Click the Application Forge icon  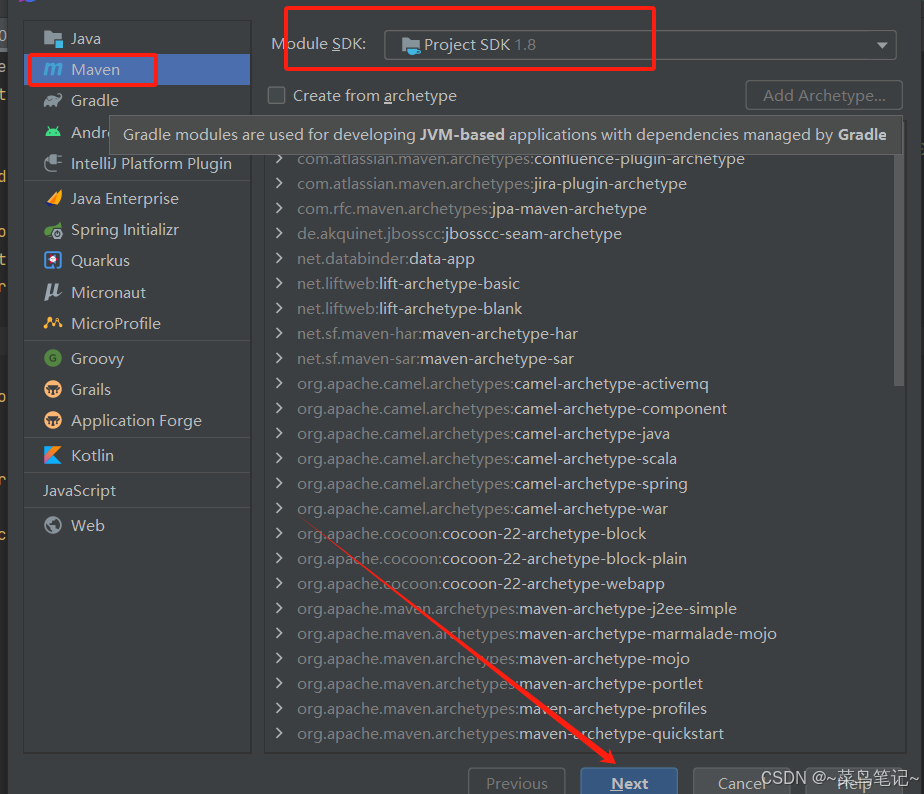53,420
